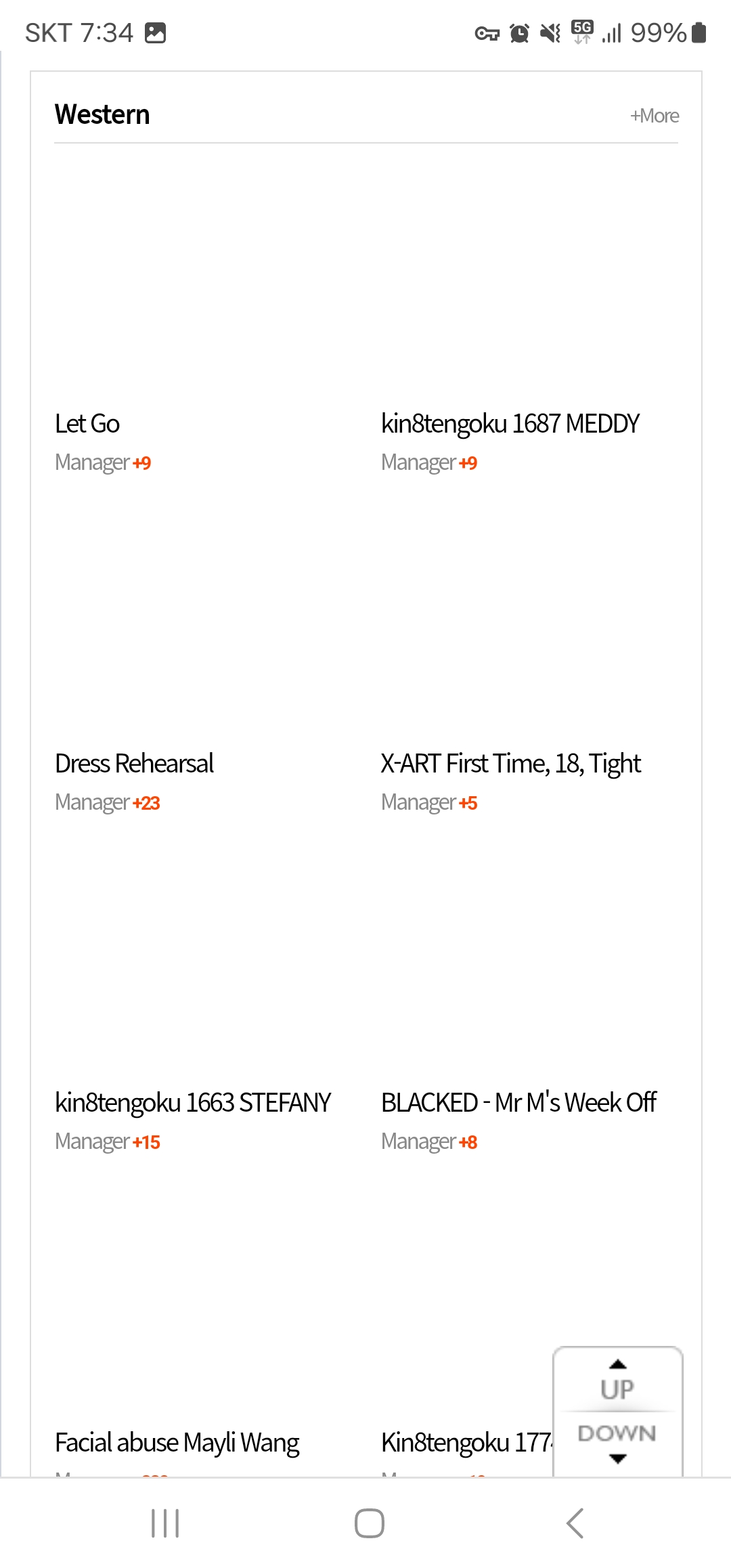This screenshot has height=1568, width=731.
Task: Open the kin8tengoku 1687 MEDDY post
Action: pos(510,424)
